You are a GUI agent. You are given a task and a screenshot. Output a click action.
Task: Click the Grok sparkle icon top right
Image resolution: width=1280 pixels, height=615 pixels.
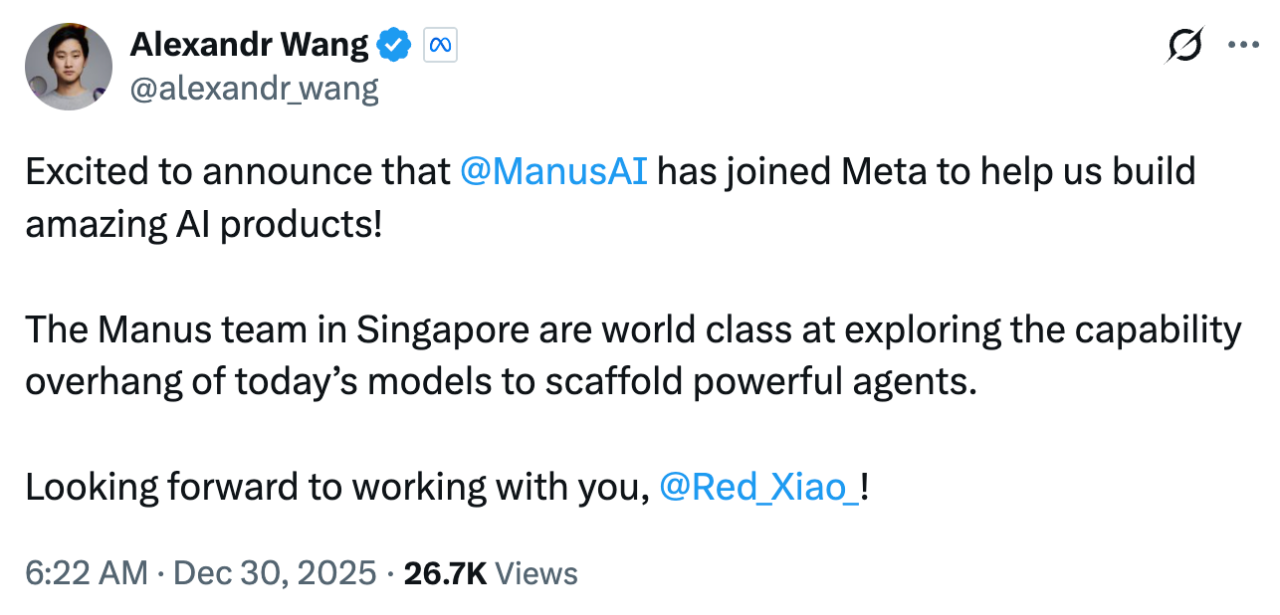point(1184,44)
